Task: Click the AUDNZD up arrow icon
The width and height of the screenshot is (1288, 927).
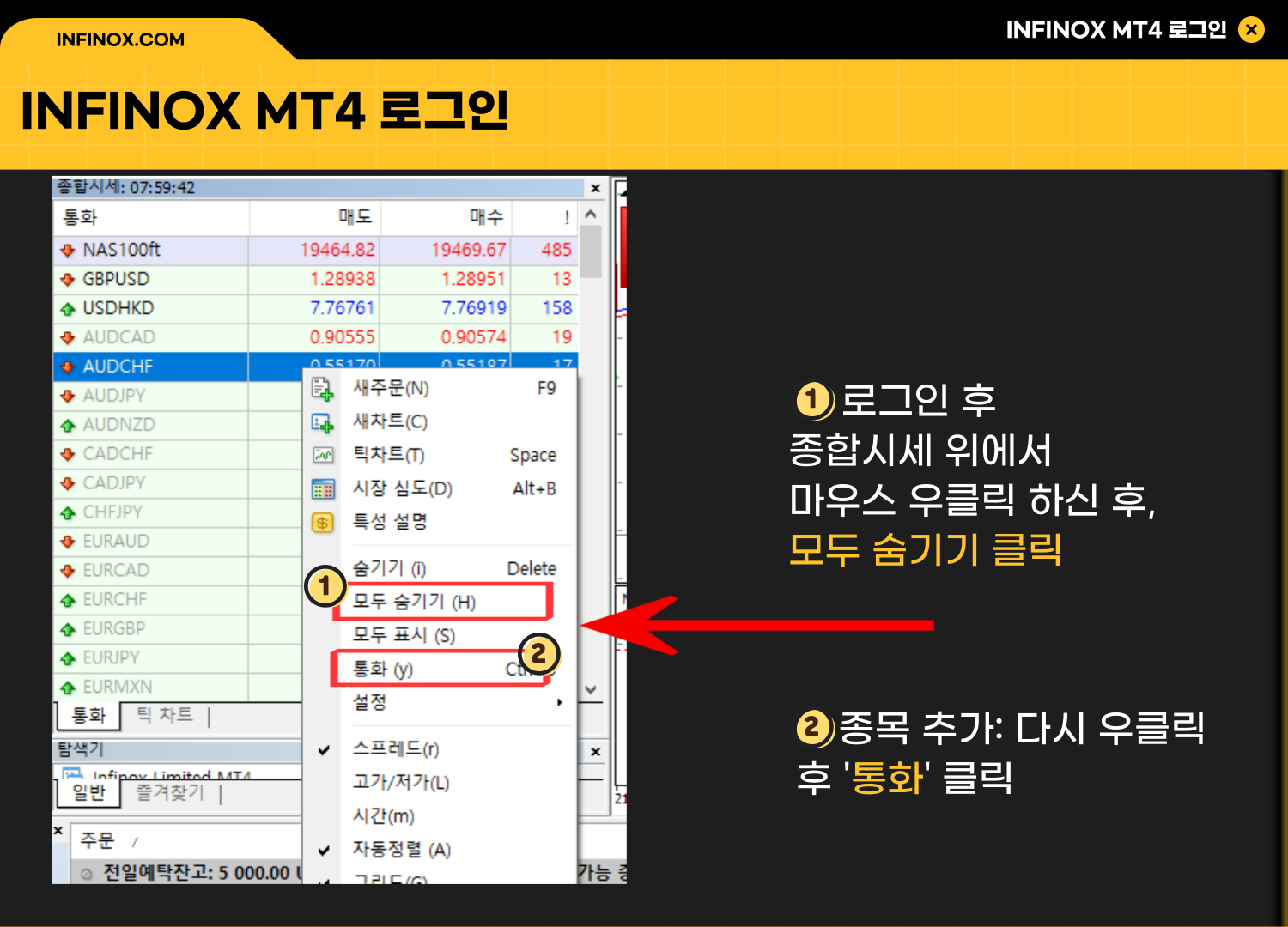Action: click(68, 426)
